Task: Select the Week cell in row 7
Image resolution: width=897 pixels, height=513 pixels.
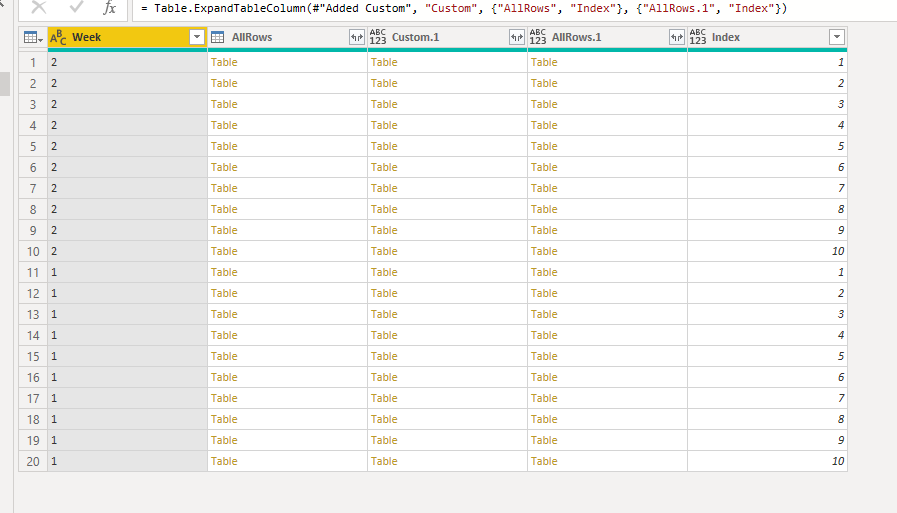Action: pos(128,188)
